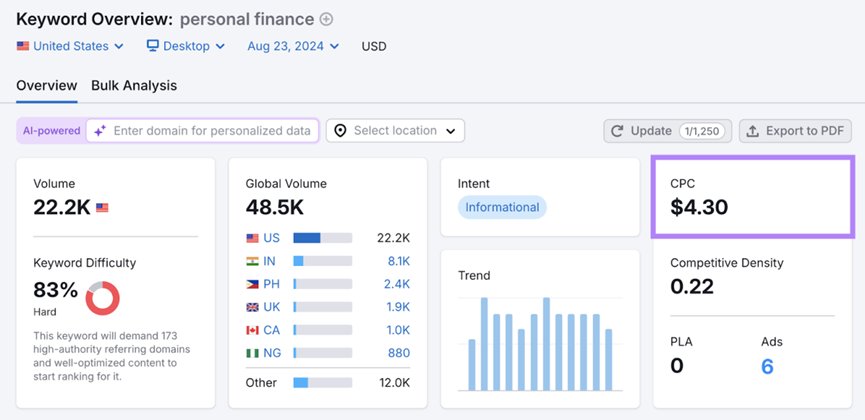Screen dimensions: 865x420
Task: Click the location pin icon
Action: pyautogui.click(x=340, y=131)
